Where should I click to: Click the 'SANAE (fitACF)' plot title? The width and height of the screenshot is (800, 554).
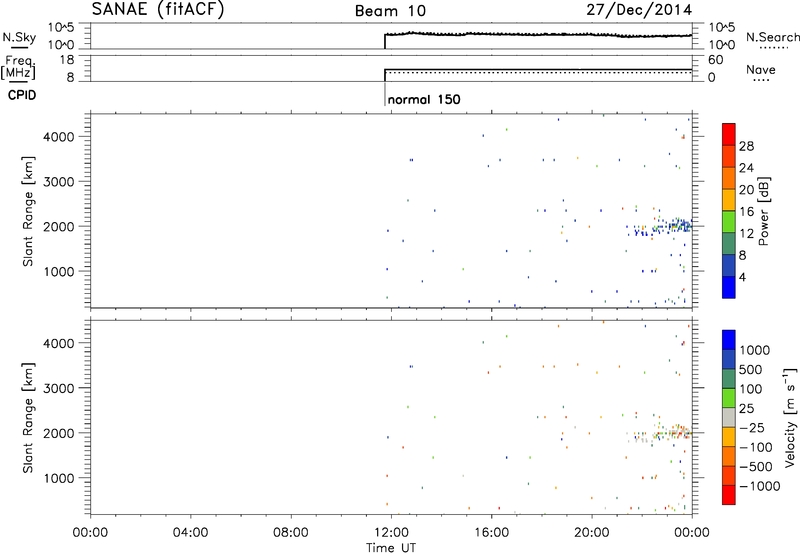coord(158,9)
